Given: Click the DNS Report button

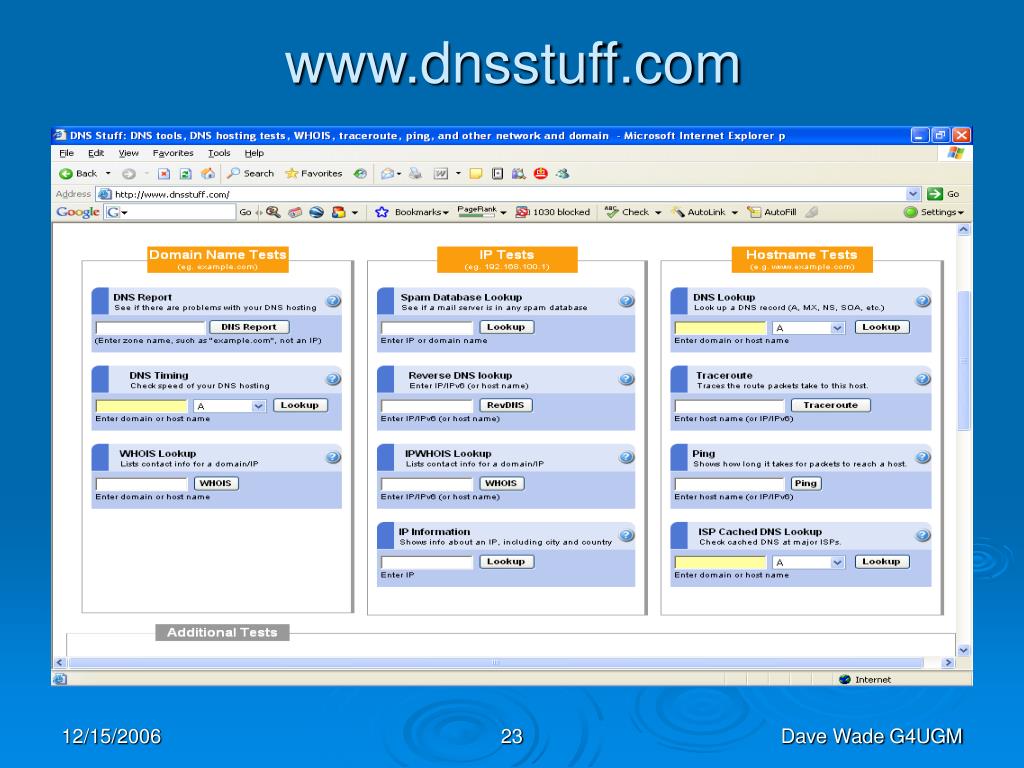Looking at the screenshot, I should tap(249, 327).
